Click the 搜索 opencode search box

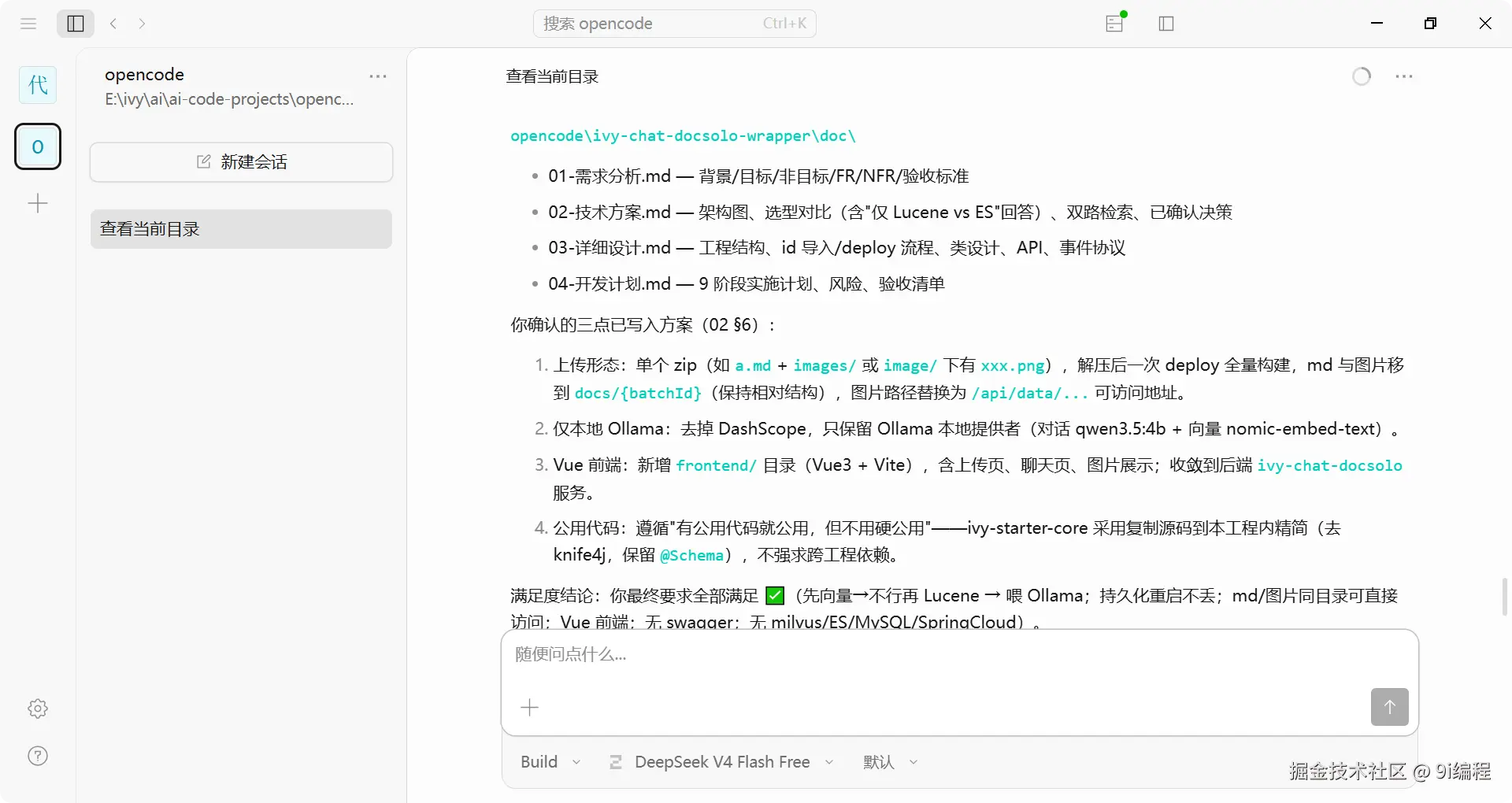[x=675, y=24]
